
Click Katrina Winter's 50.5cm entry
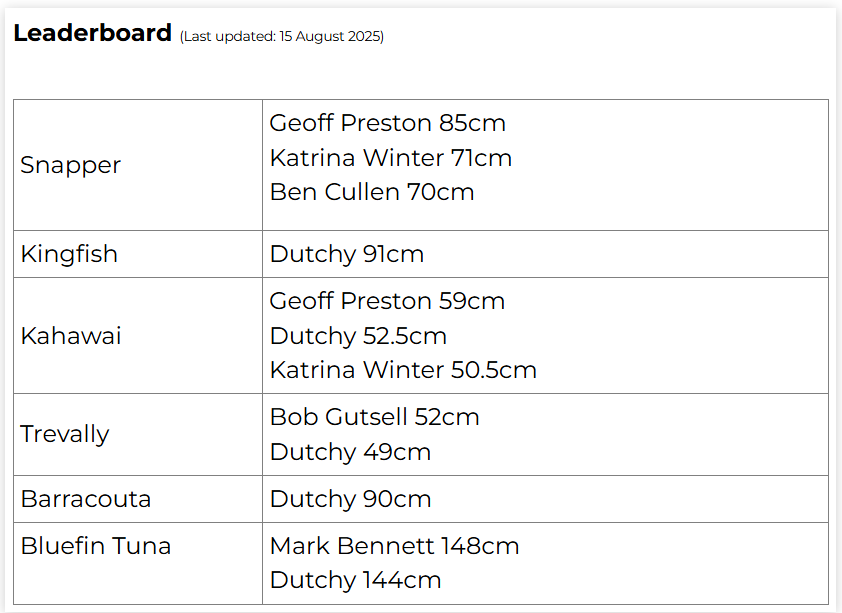pos(403,370)
